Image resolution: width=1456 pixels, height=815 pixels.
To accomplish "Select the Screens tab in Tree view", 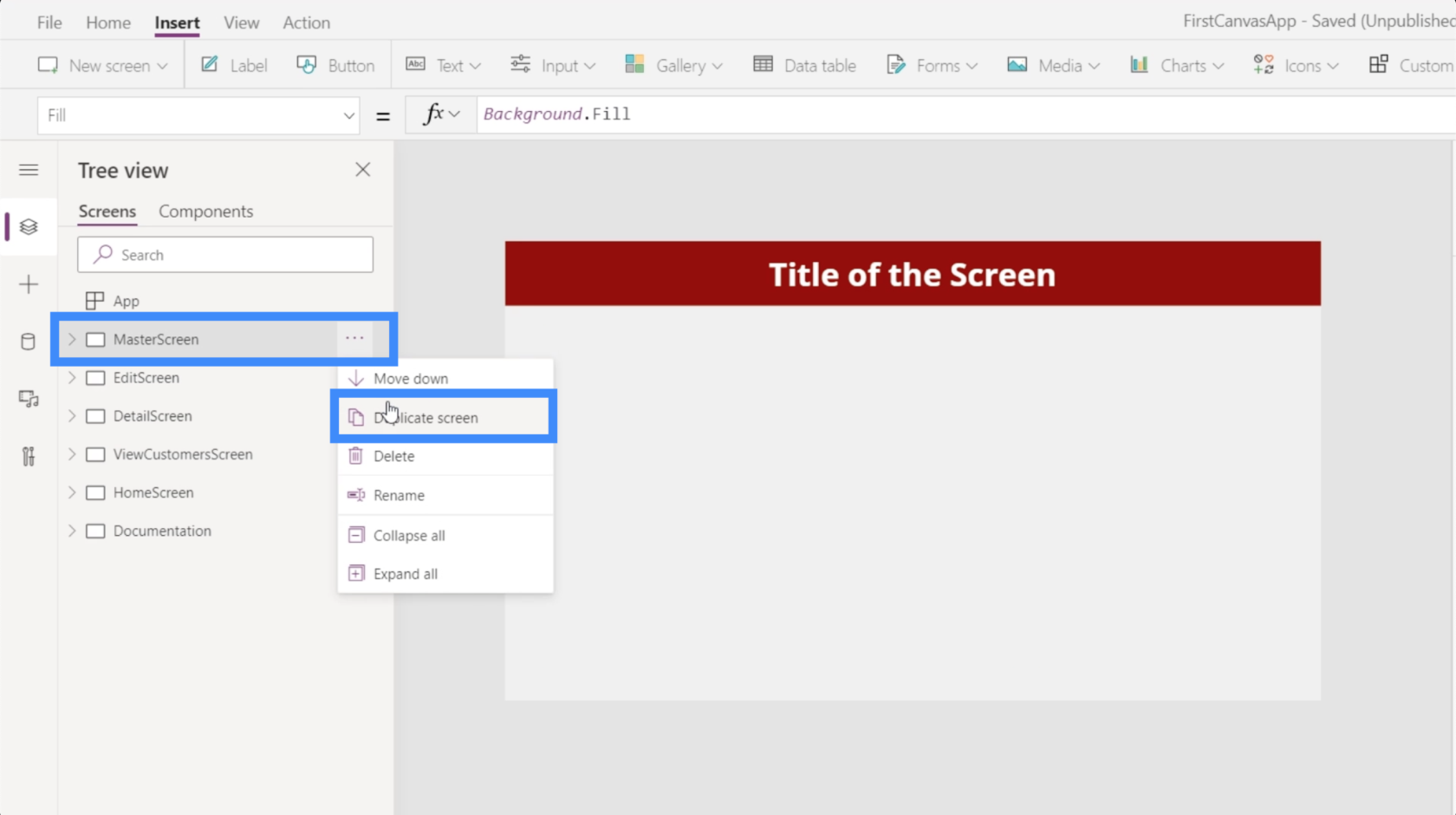I will 107,212.
